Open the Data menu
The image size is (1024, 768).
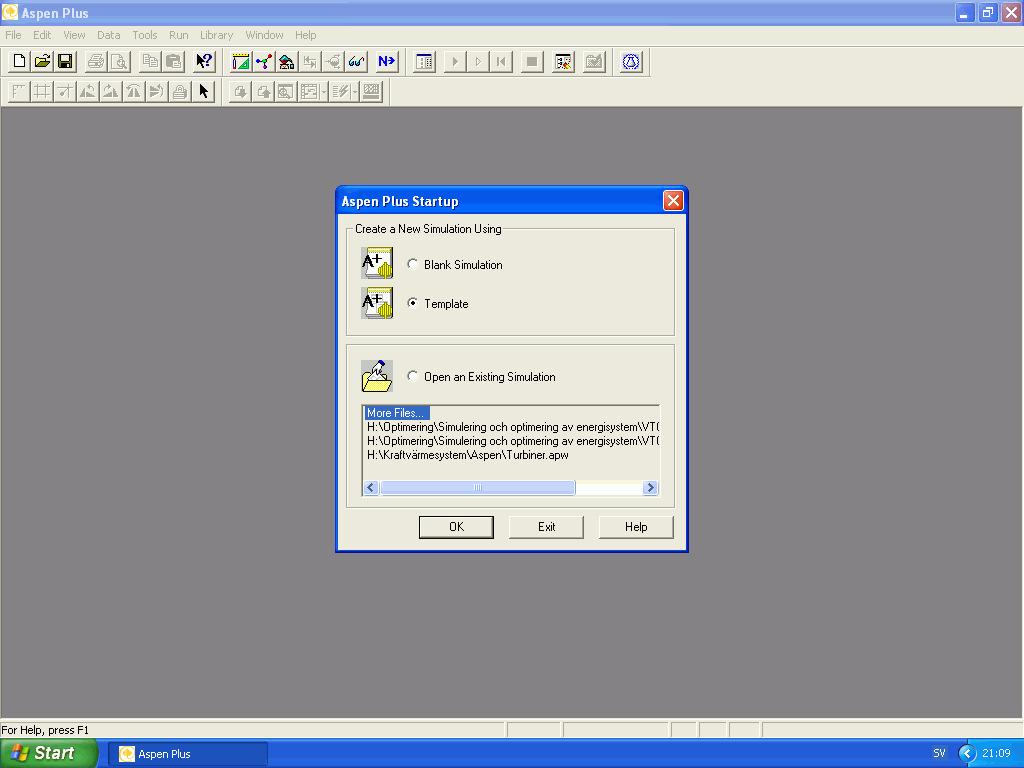(108, 35)
